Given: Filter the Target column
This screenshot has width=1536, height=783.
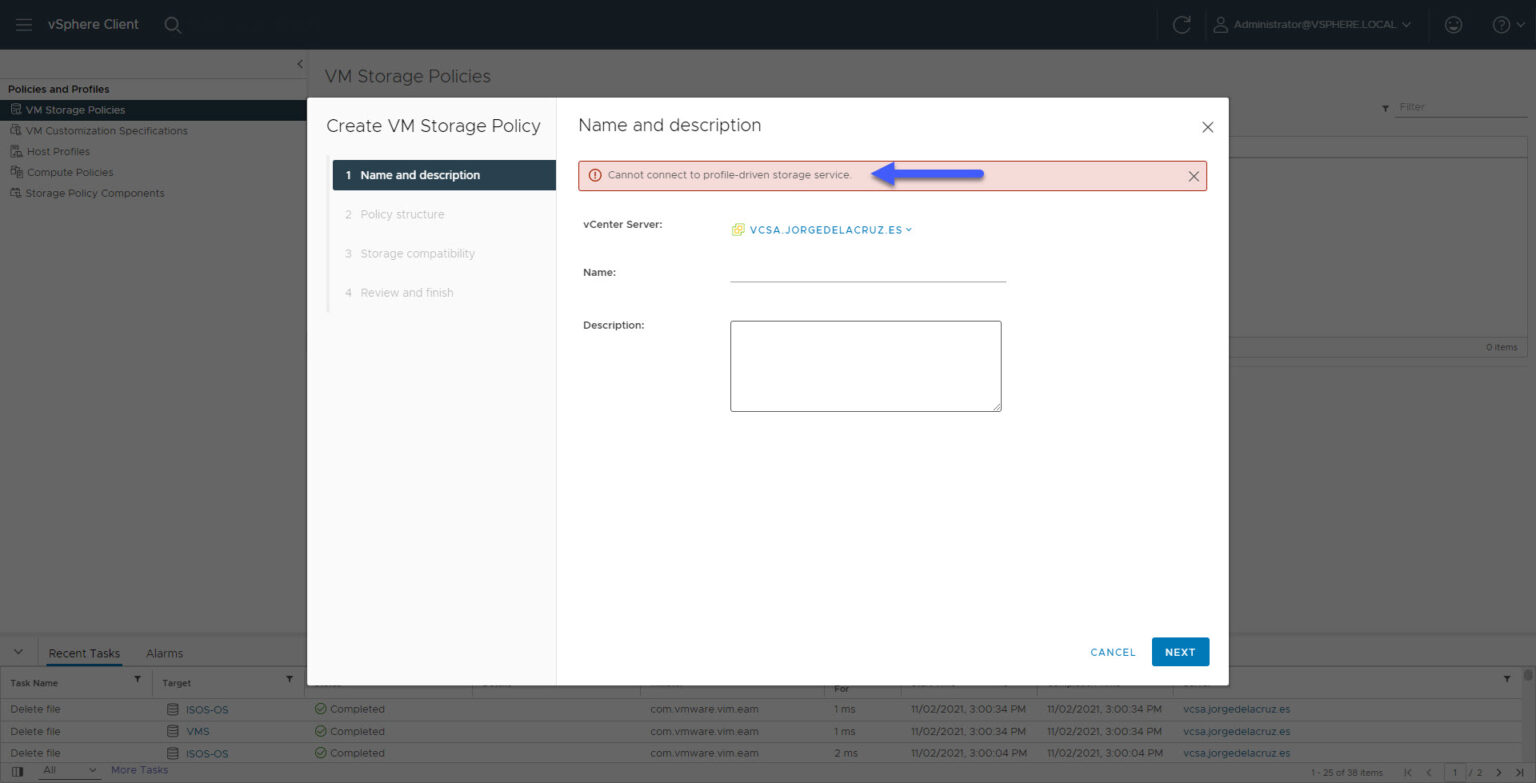Looking at the screenshot, I should 290,682.
